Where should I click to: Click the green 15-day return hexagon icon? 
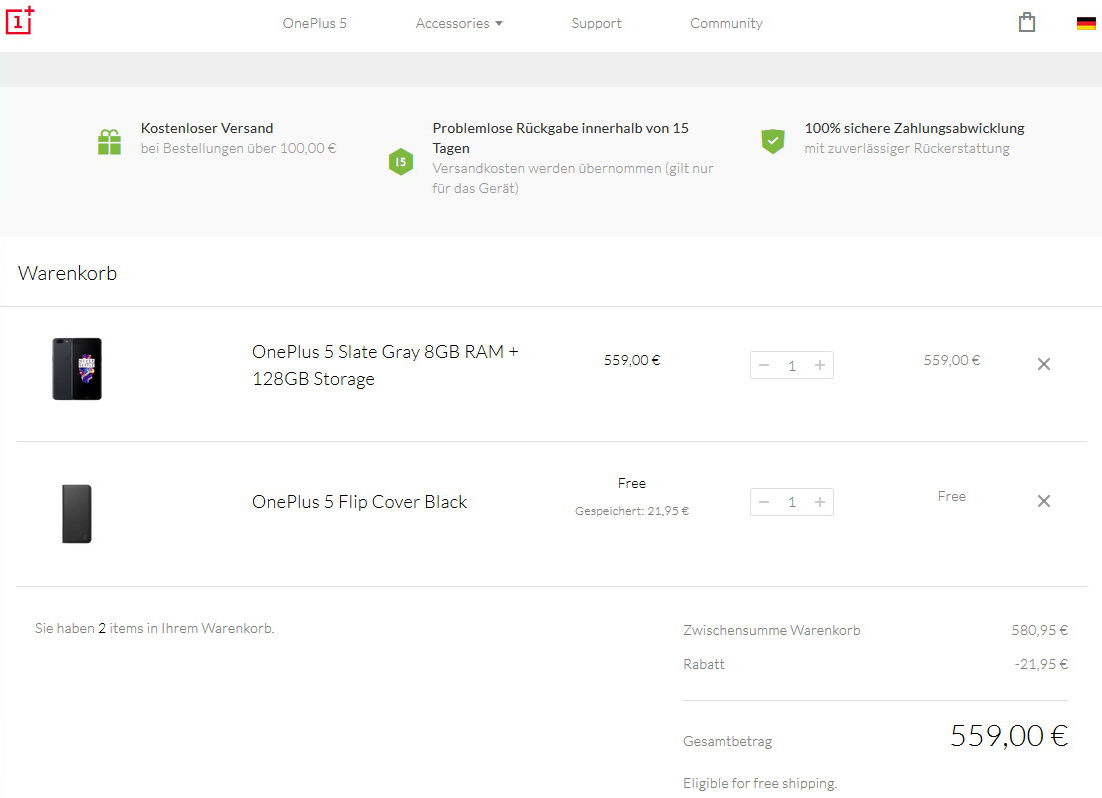pyautogui.click(x=401, y=161)
